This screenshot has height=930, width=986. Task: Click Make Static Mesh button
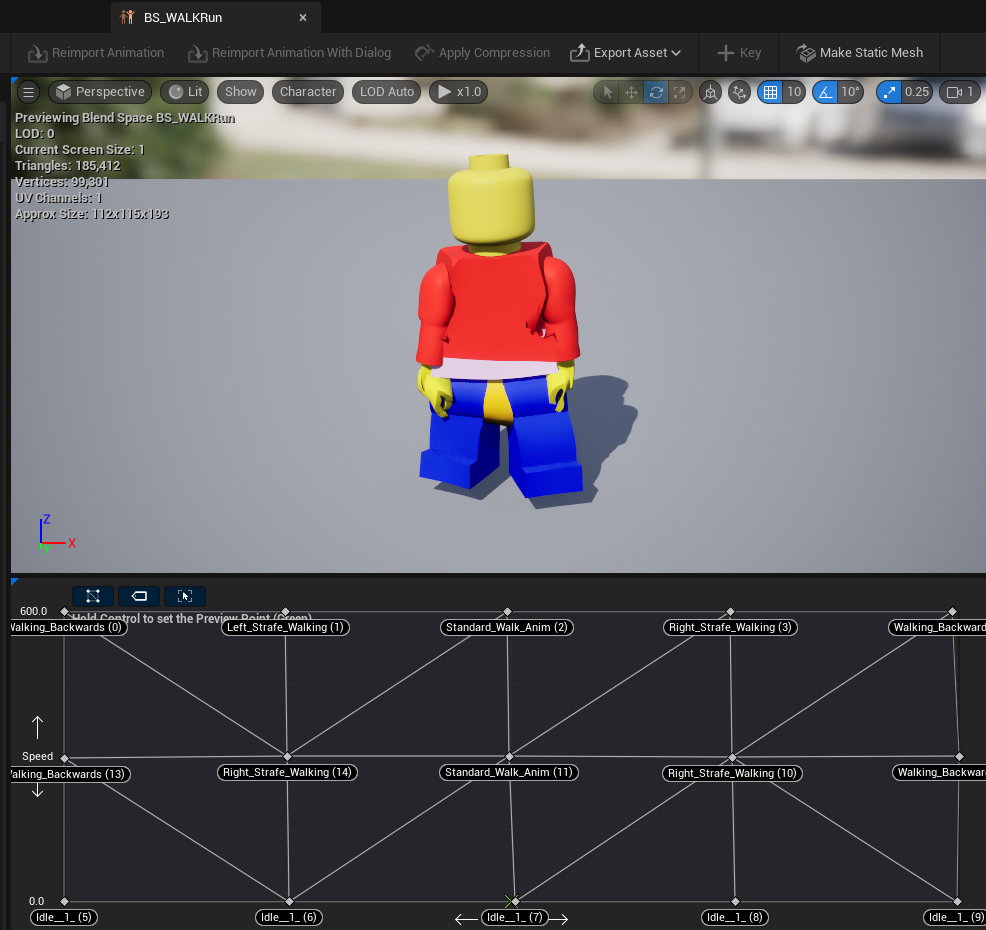pyautogui.click(x=860, y=53)
